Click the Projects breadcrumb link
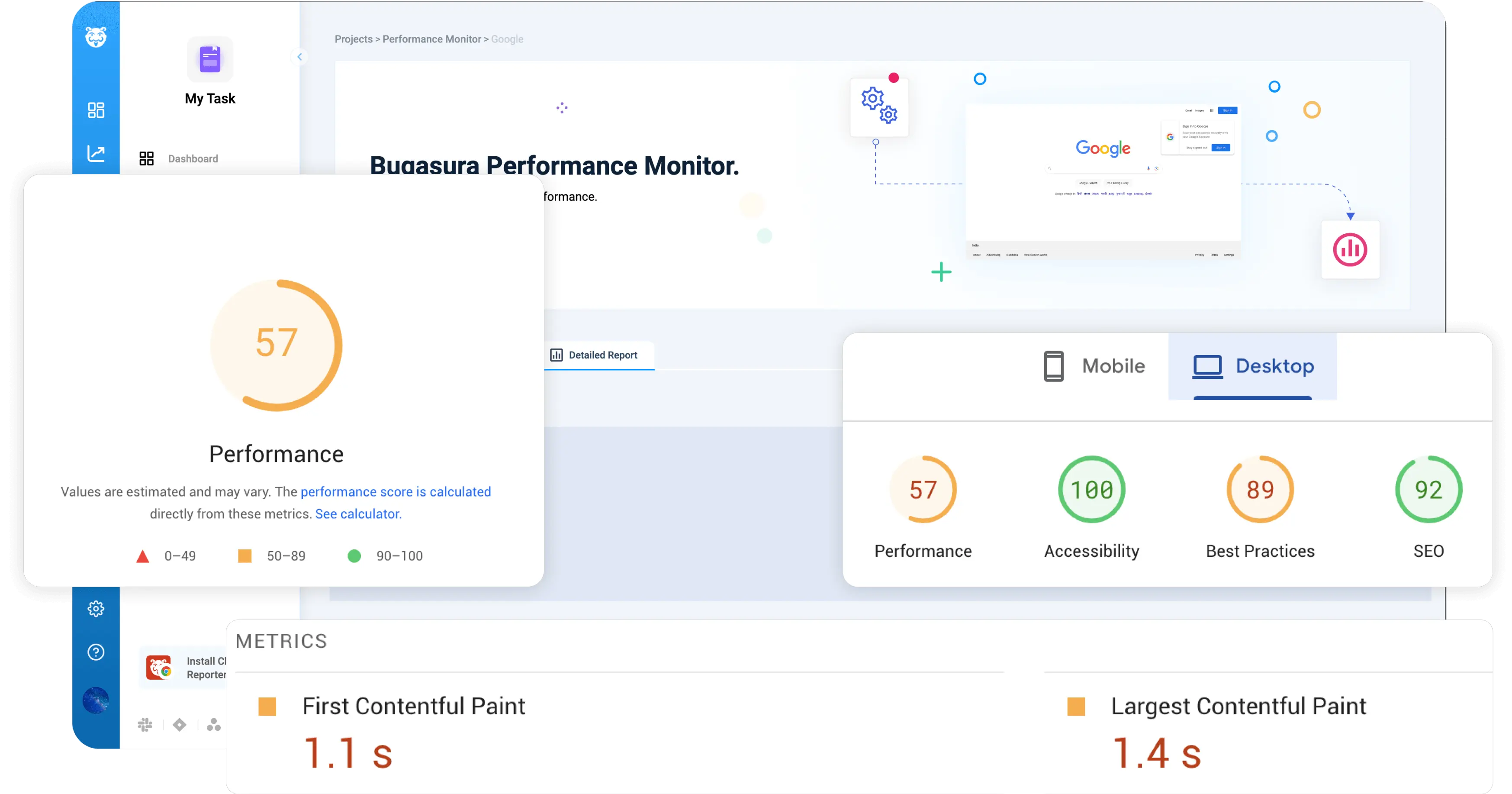Viewport: 1512px width, 794px height. [354, 39]
